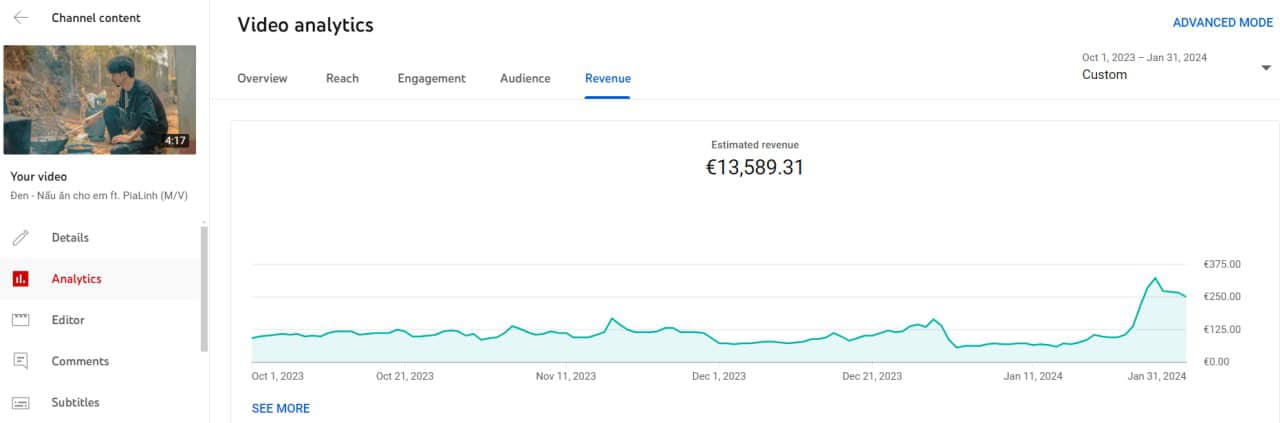Click the back arrow beside Channel content

21,18
